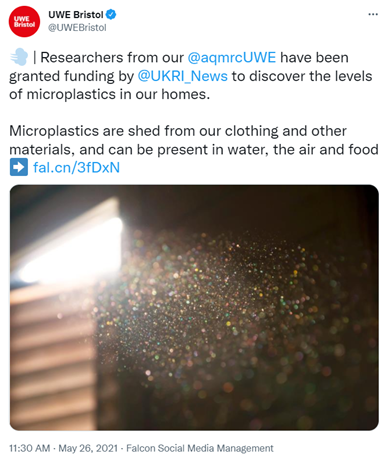Viewport: 388px width, 458px height.
Task: Click the 11:30 AM timestamp
Action: (x=29, y=448)
